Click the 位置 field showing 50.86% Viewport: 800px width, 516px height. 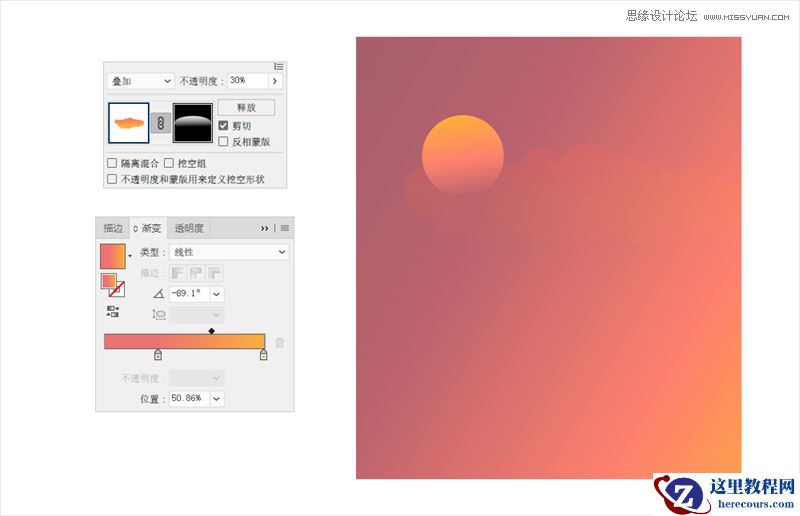click(189, 398)
